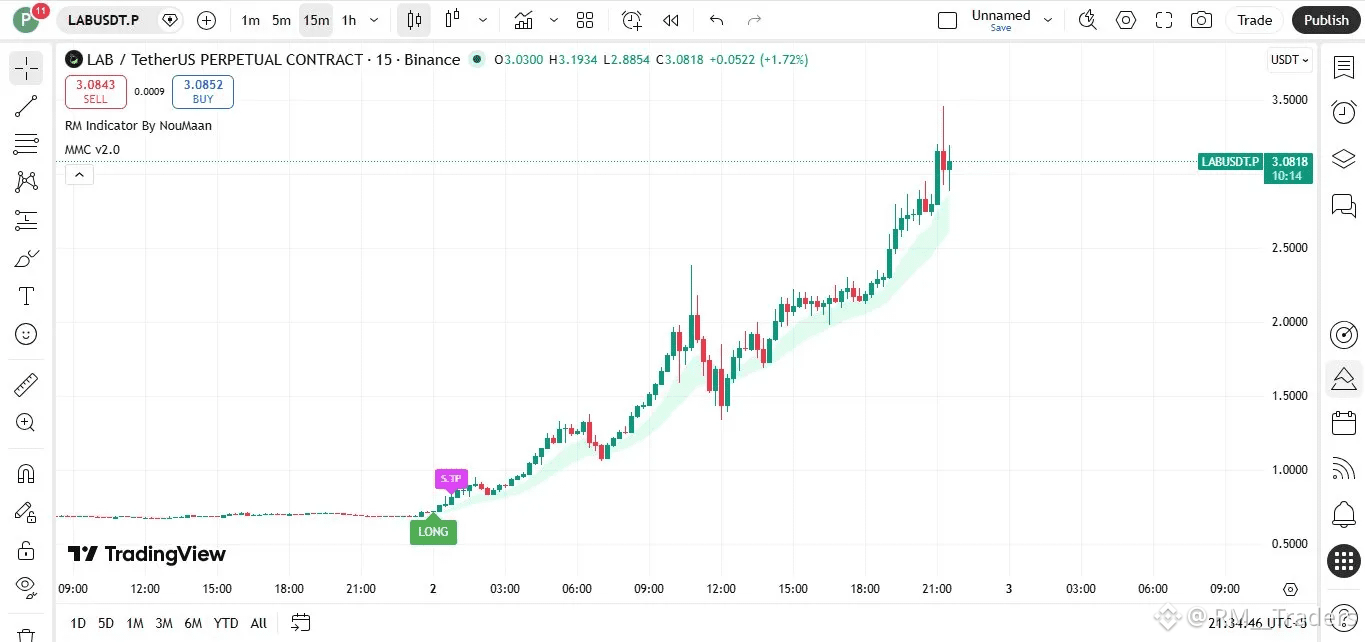
Task: Collapse the indicator legend chevron
Action: pyautogui.click(x=79, y=175)
